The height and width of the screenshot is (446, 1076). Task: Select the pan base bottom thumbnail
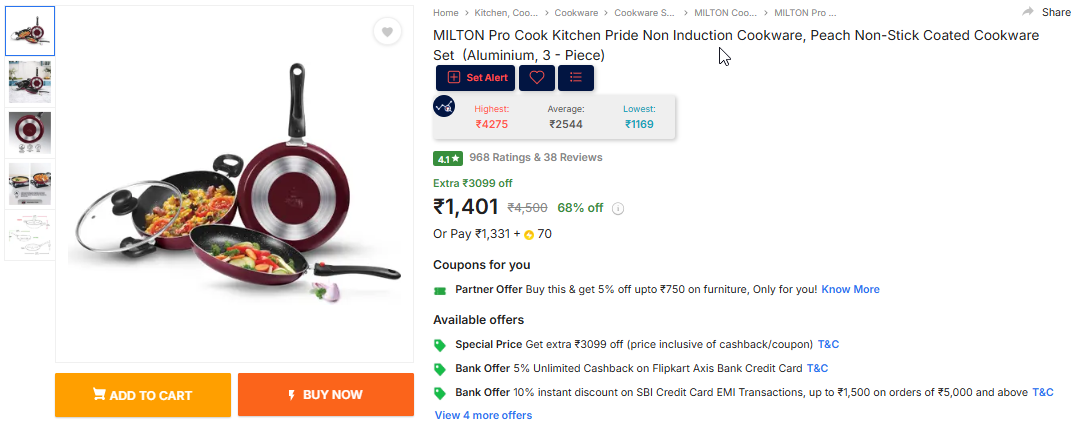point(30,132)
